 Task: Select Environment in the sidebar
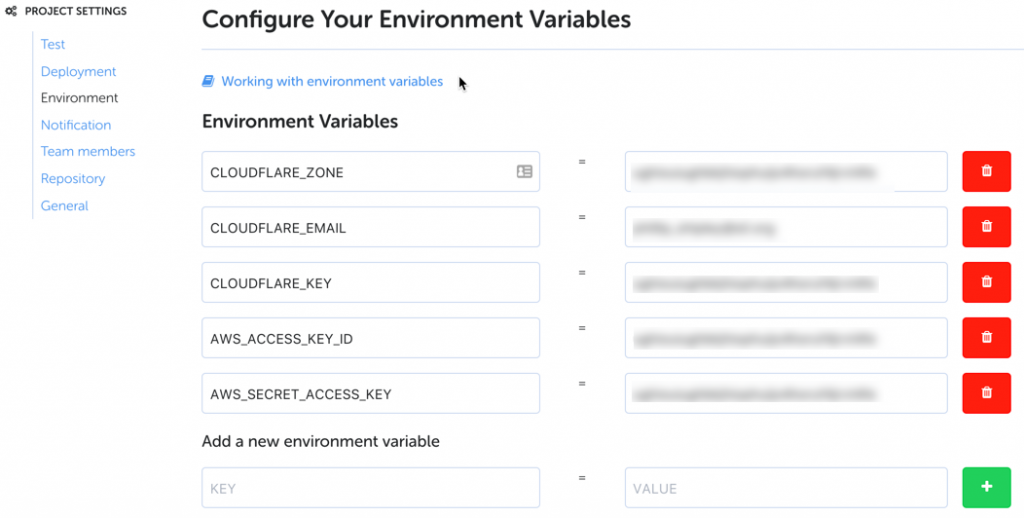[79, 98]
